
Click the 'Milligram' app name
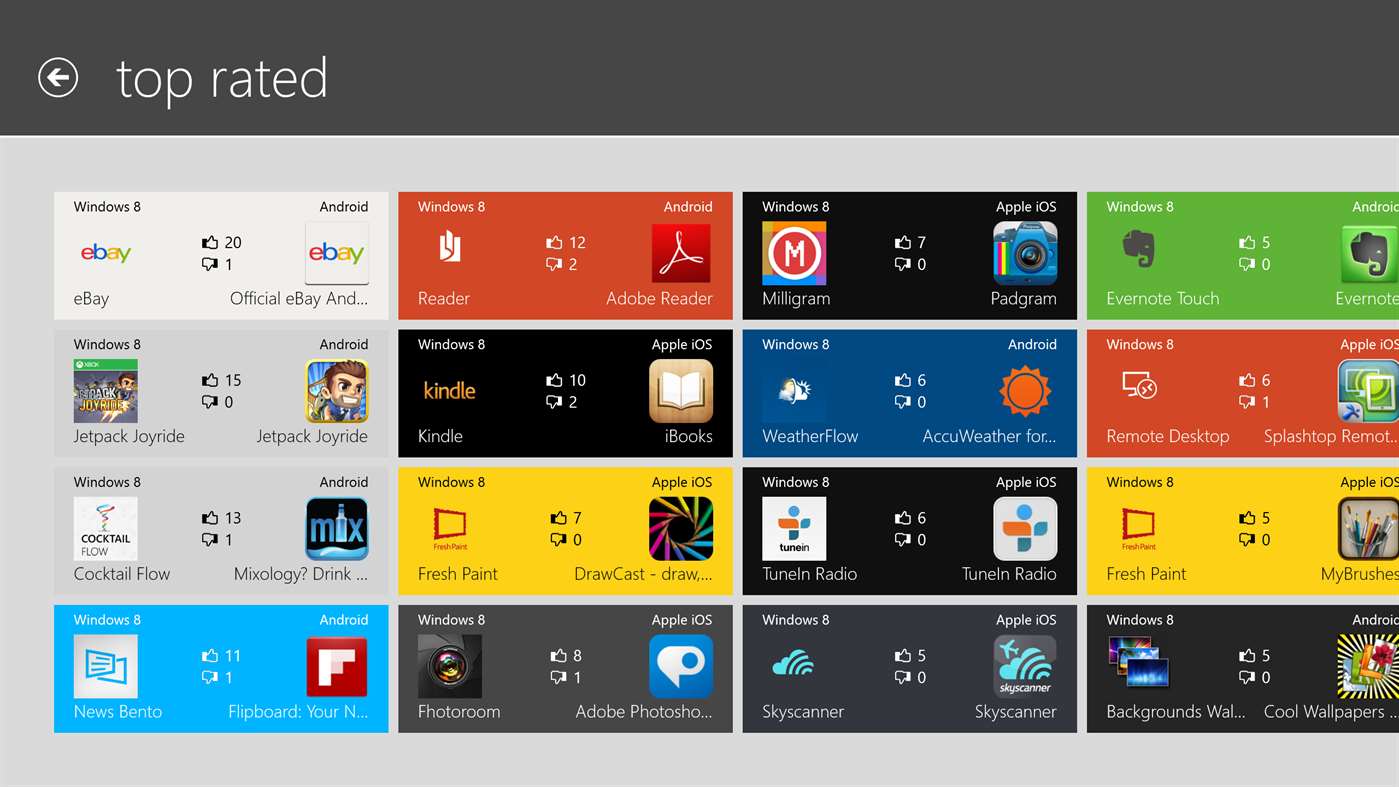click(796, 298)
